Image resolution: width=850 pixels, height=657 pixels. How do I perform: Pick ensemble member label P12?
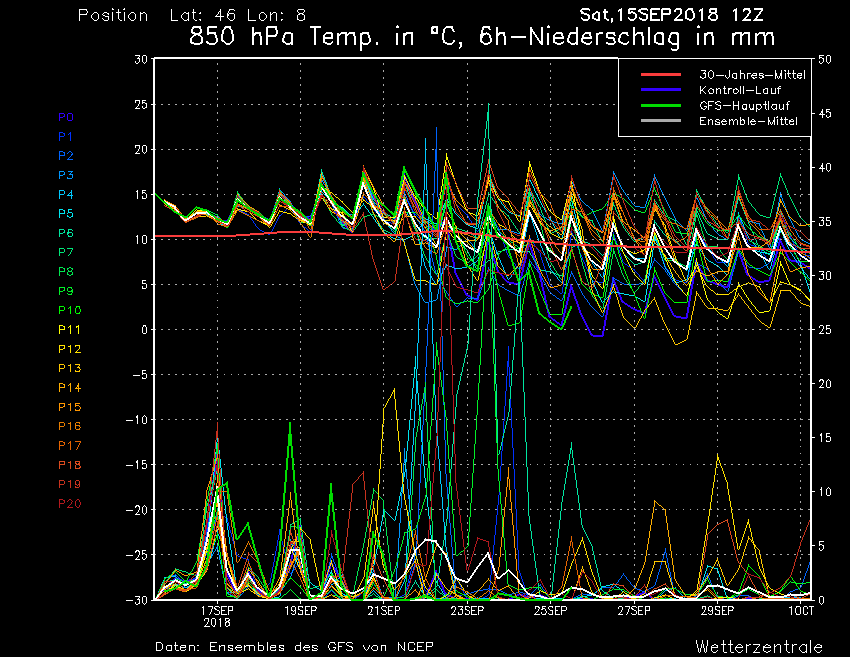(x=69, y=349)
